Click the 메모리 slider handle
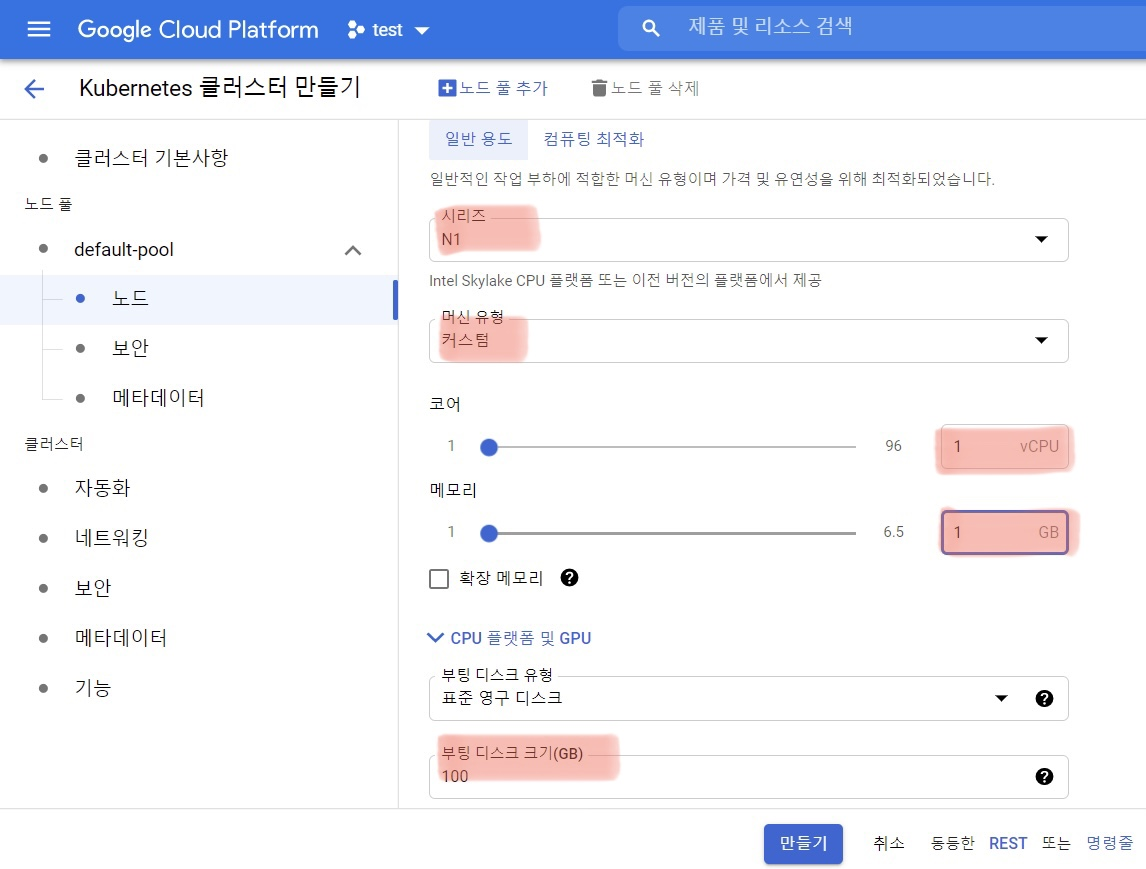 pyautogui.click(x=489, y=534)
